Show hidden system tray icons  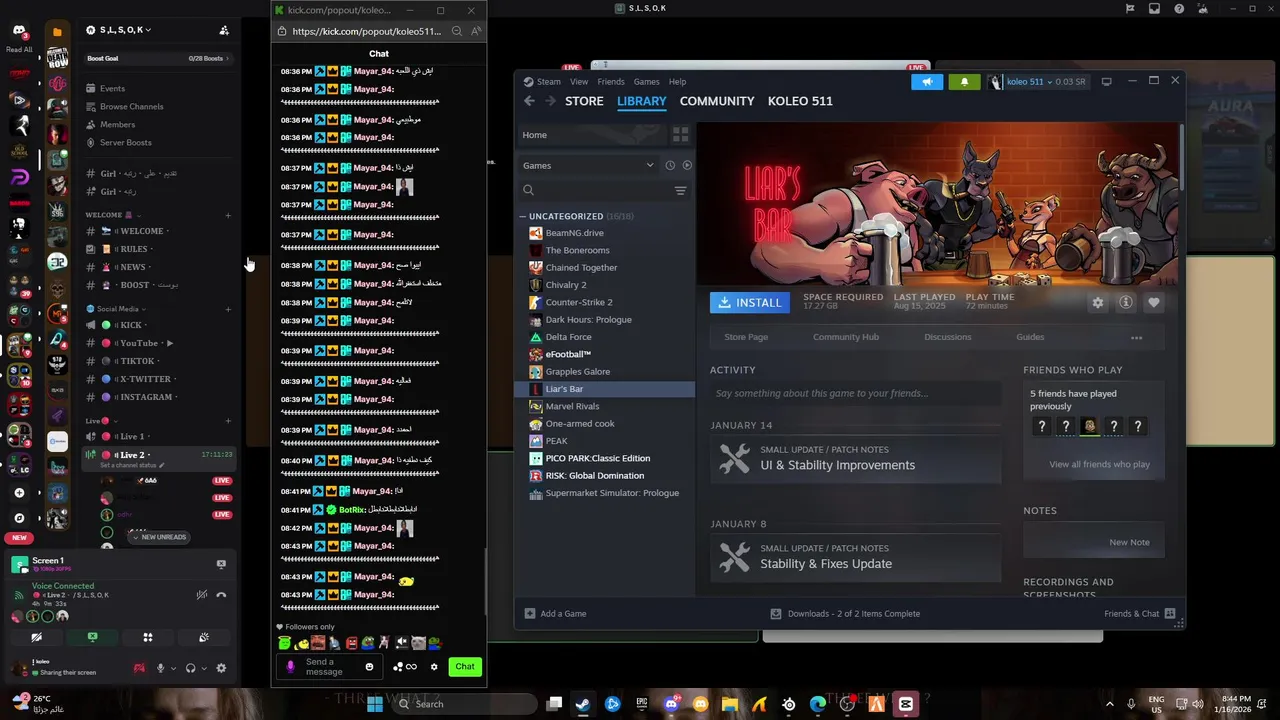click(1109, 704)
